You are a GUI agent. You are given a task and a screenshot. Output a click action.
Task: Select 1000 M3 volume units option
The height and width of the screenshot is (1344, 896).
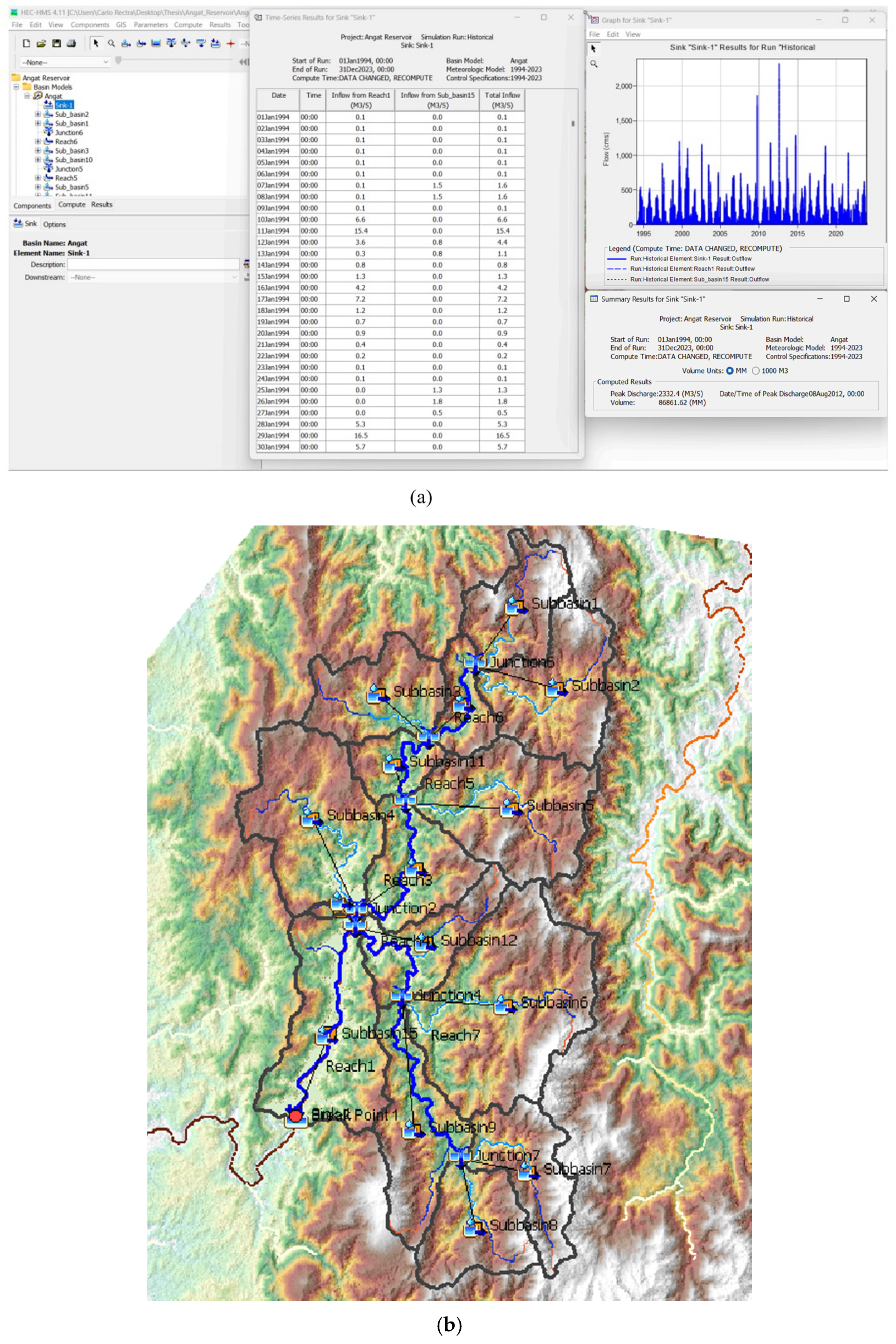756,371
